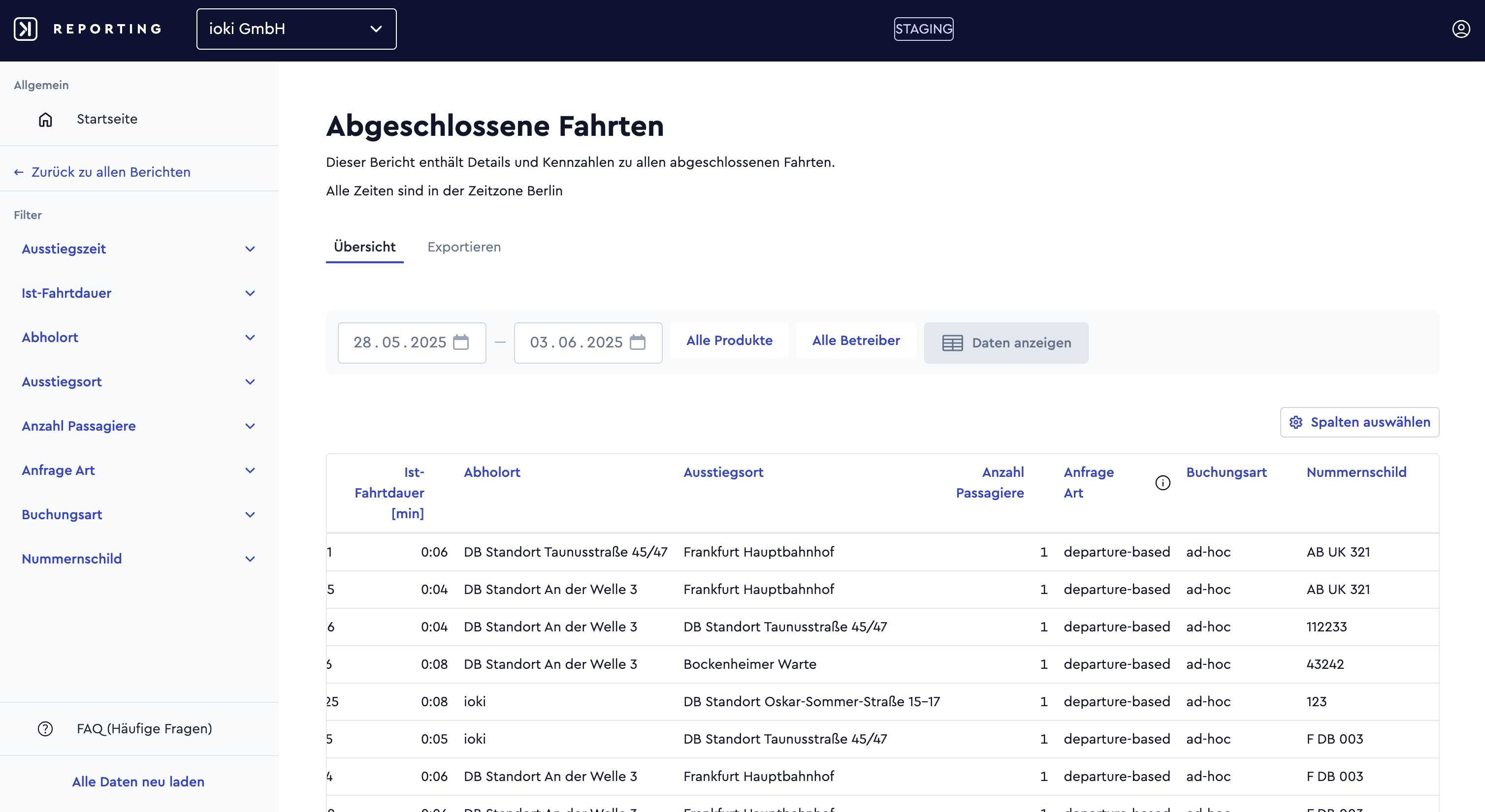The image size is (1485, 812).
Task: Expand the Anzahl Passagiere filter
Action: [x=138, y=427]
